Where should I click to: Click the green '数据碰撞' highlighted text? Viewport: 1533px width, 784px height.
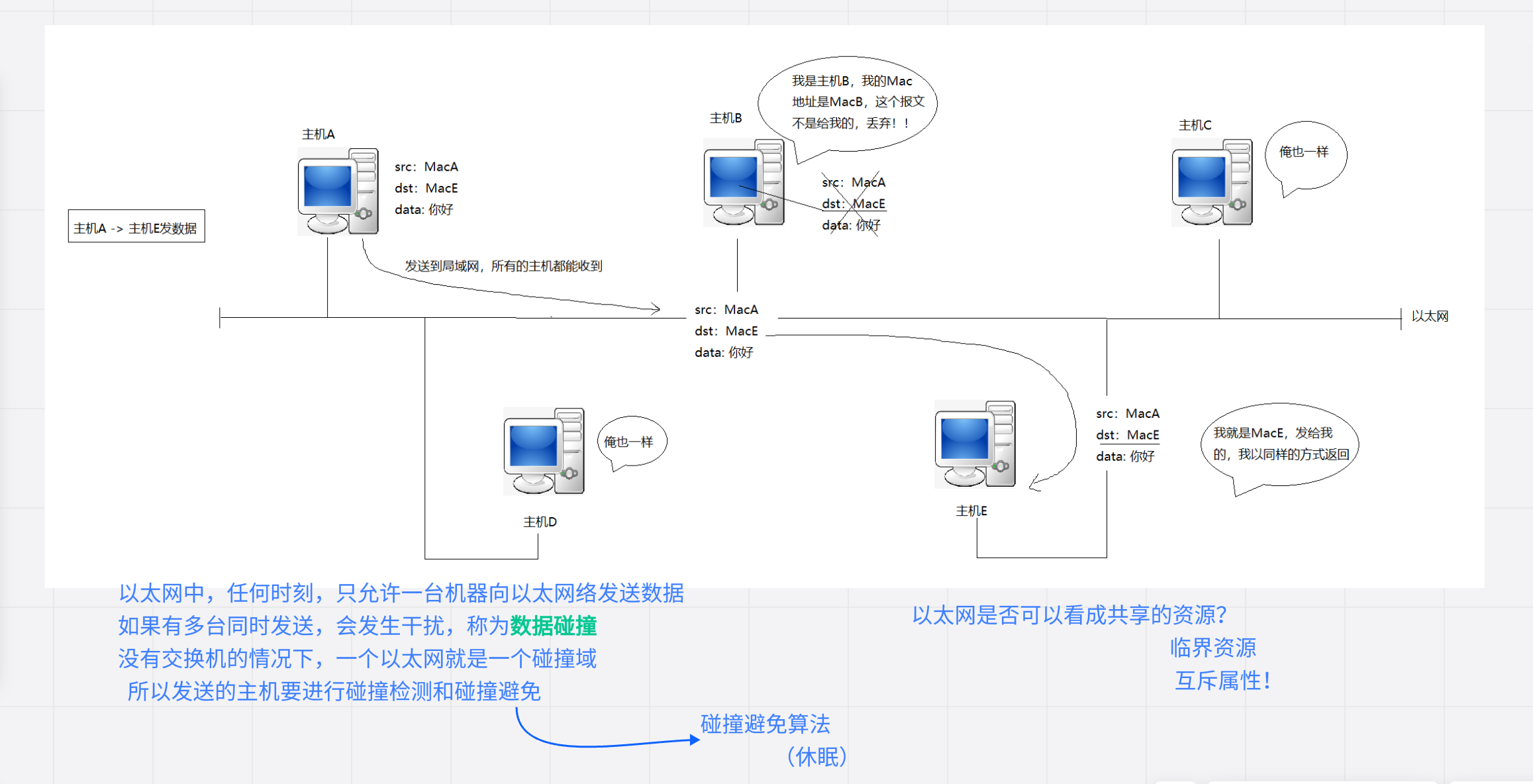coord(553,626)
